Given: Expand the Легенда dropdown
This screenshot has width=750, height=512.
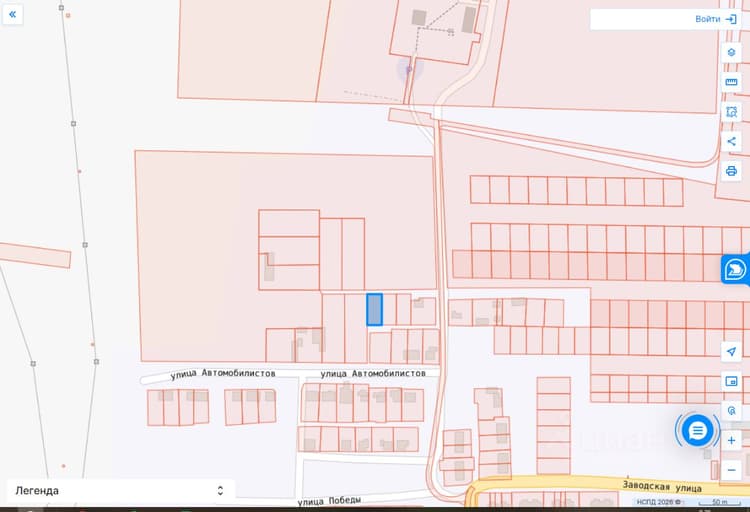Looking at the screenshot, I should [x=121, y=490].
